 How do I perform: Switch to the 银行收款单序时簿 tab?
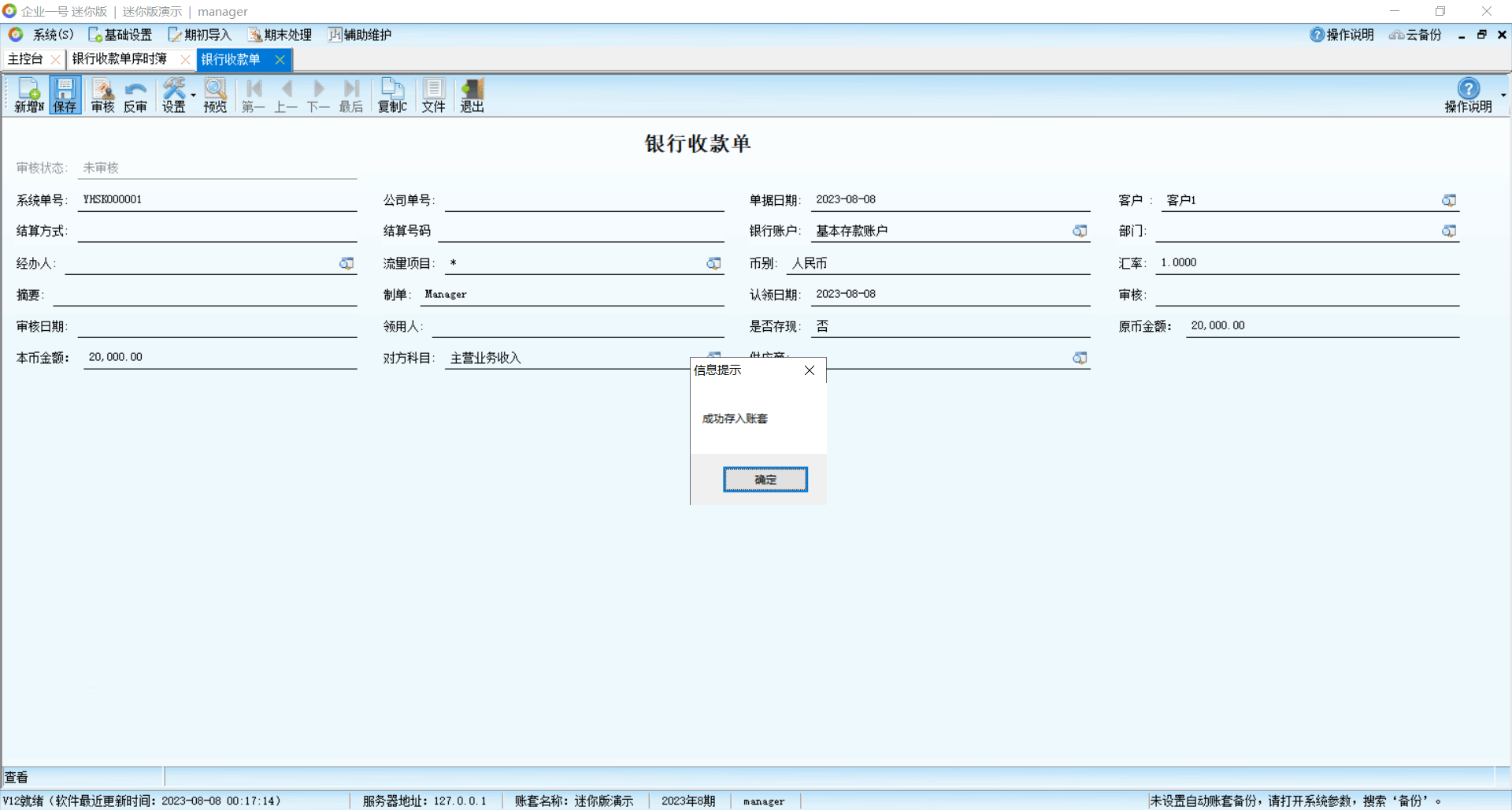coord(120,59)
